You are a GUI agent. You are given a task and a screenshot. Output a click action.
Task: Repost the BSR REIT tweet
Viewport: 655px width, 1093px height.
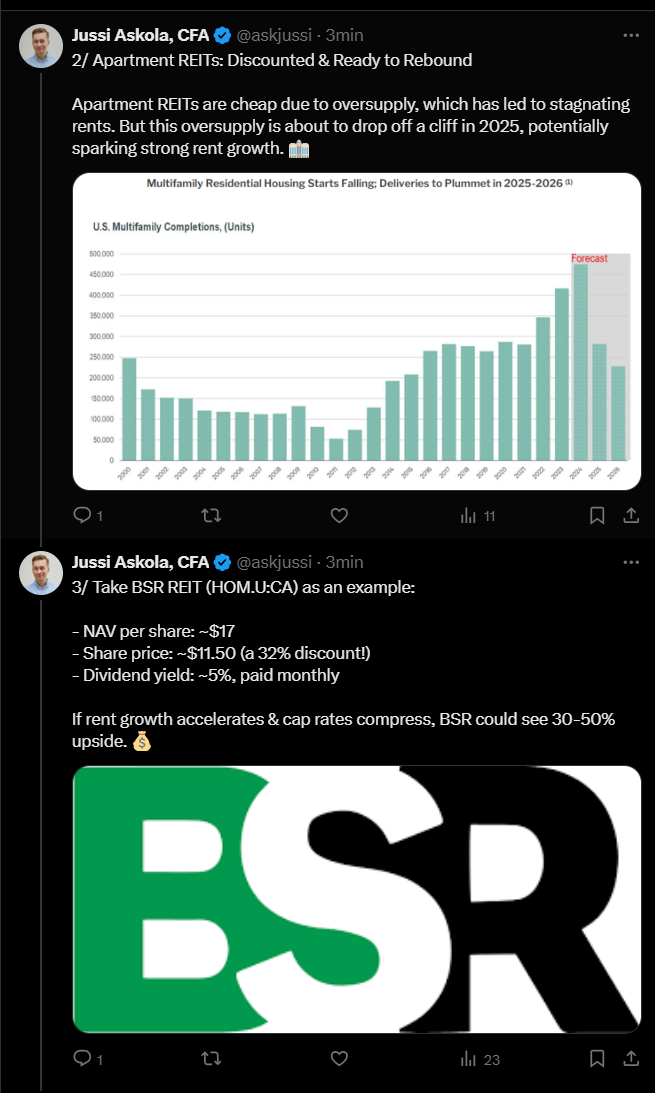tap(211, 1059)
